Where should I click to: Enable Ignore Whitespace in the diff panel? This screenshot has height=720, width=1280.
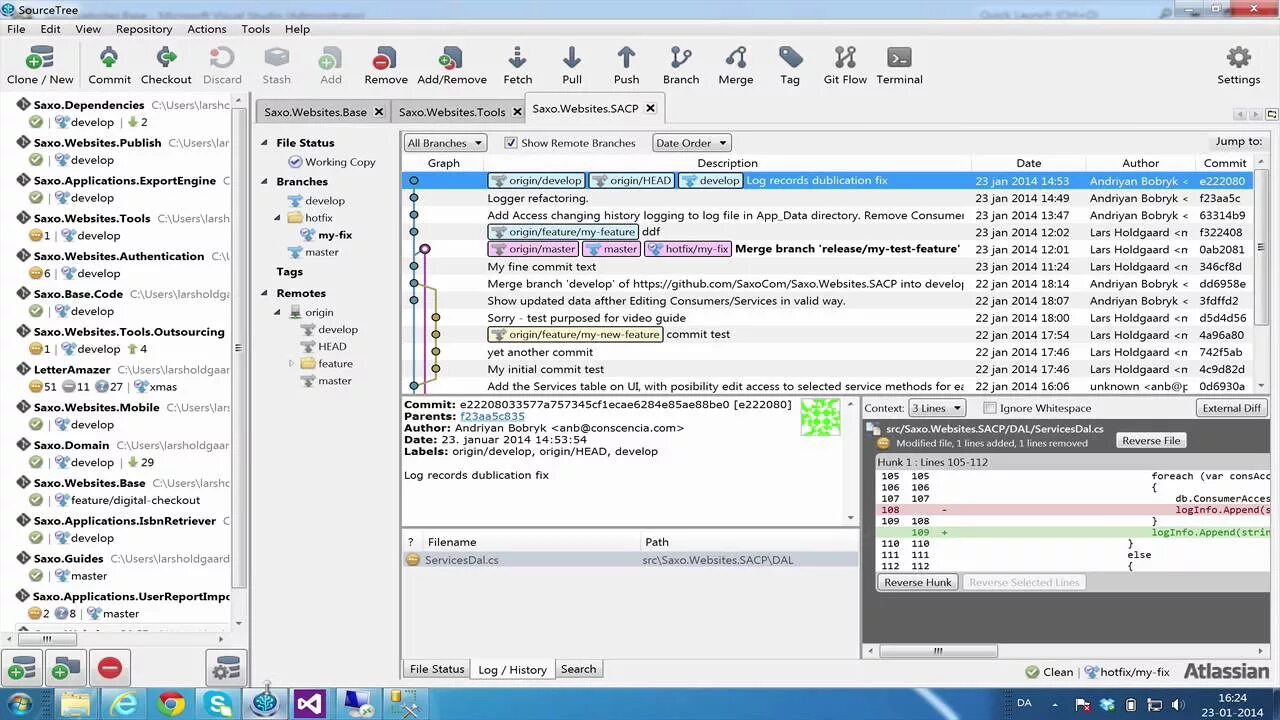click(990, 407)
